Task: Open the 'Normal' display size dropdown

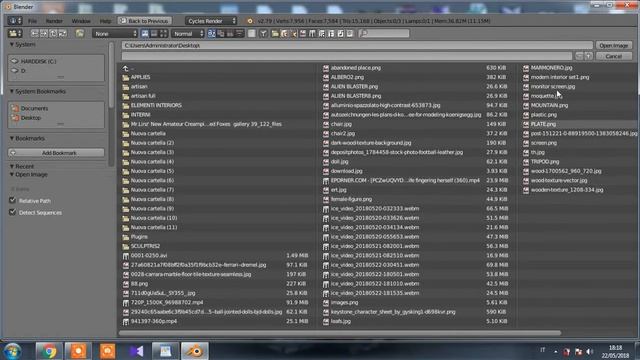Action: coord(188,33)
